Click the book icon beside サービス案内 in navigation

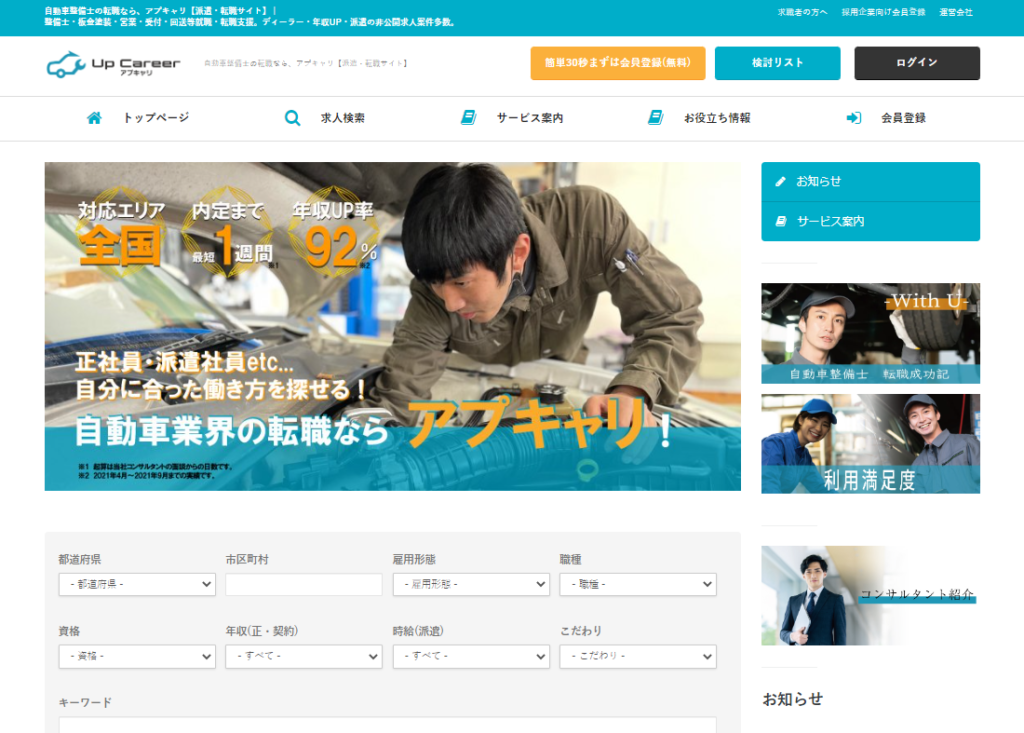[468, 118]
